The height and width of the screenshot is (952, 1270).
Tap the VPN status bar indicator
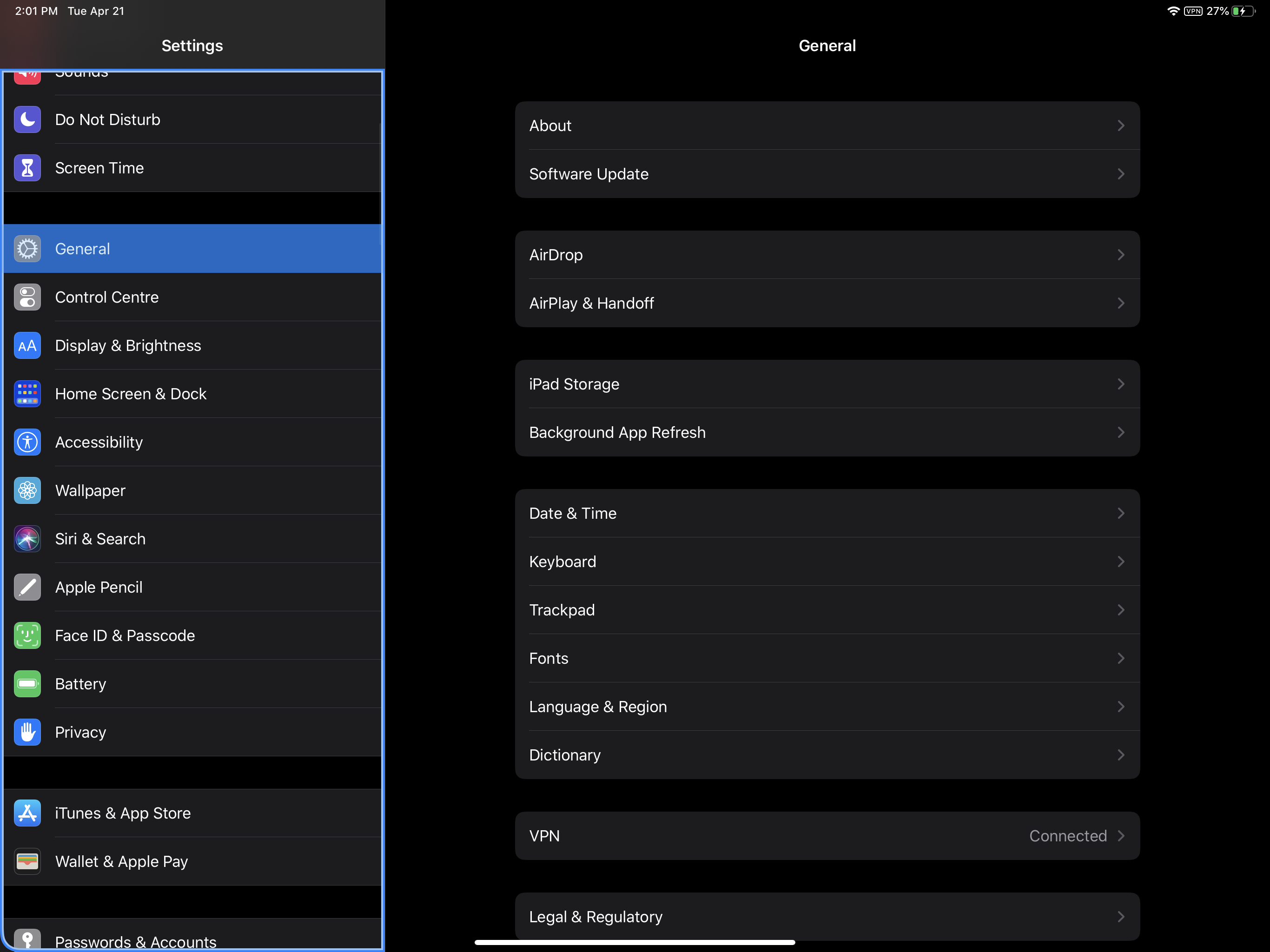click(1193, 11)
